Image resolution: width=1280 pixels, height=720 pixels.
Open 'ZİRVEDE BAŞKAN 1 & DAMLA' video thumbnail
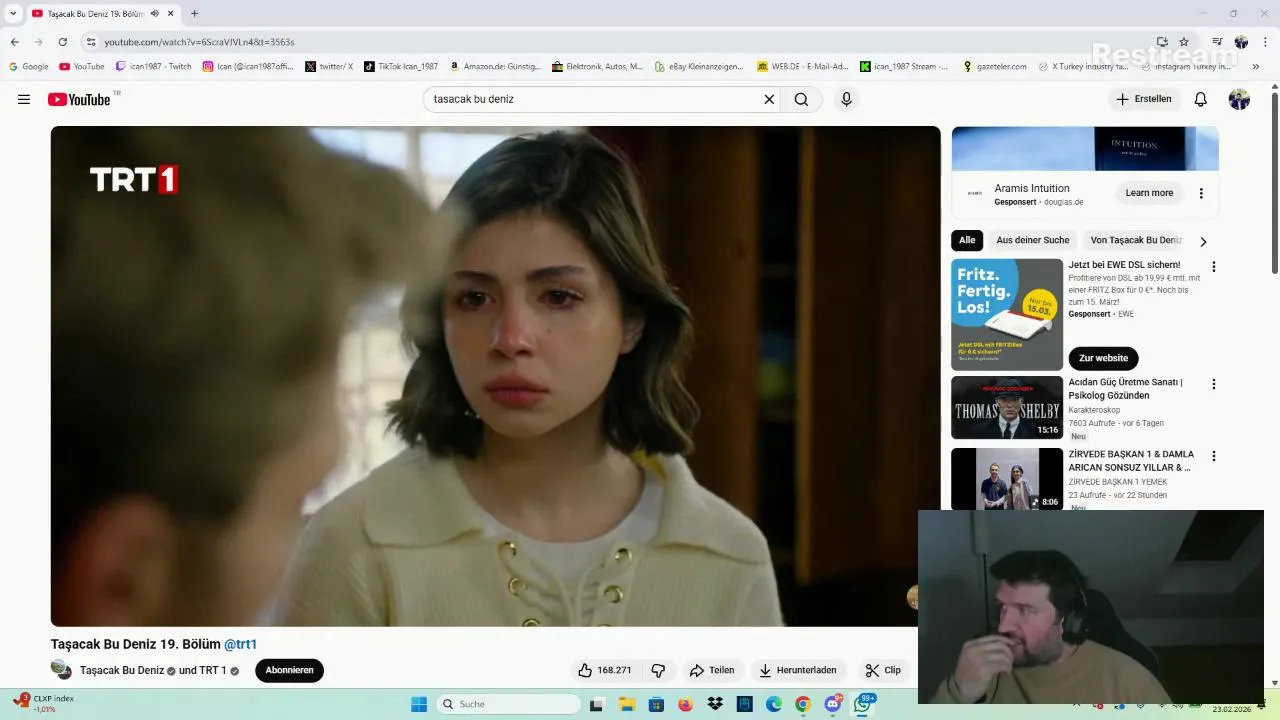pyautogui.click(x=1007, y=479)
